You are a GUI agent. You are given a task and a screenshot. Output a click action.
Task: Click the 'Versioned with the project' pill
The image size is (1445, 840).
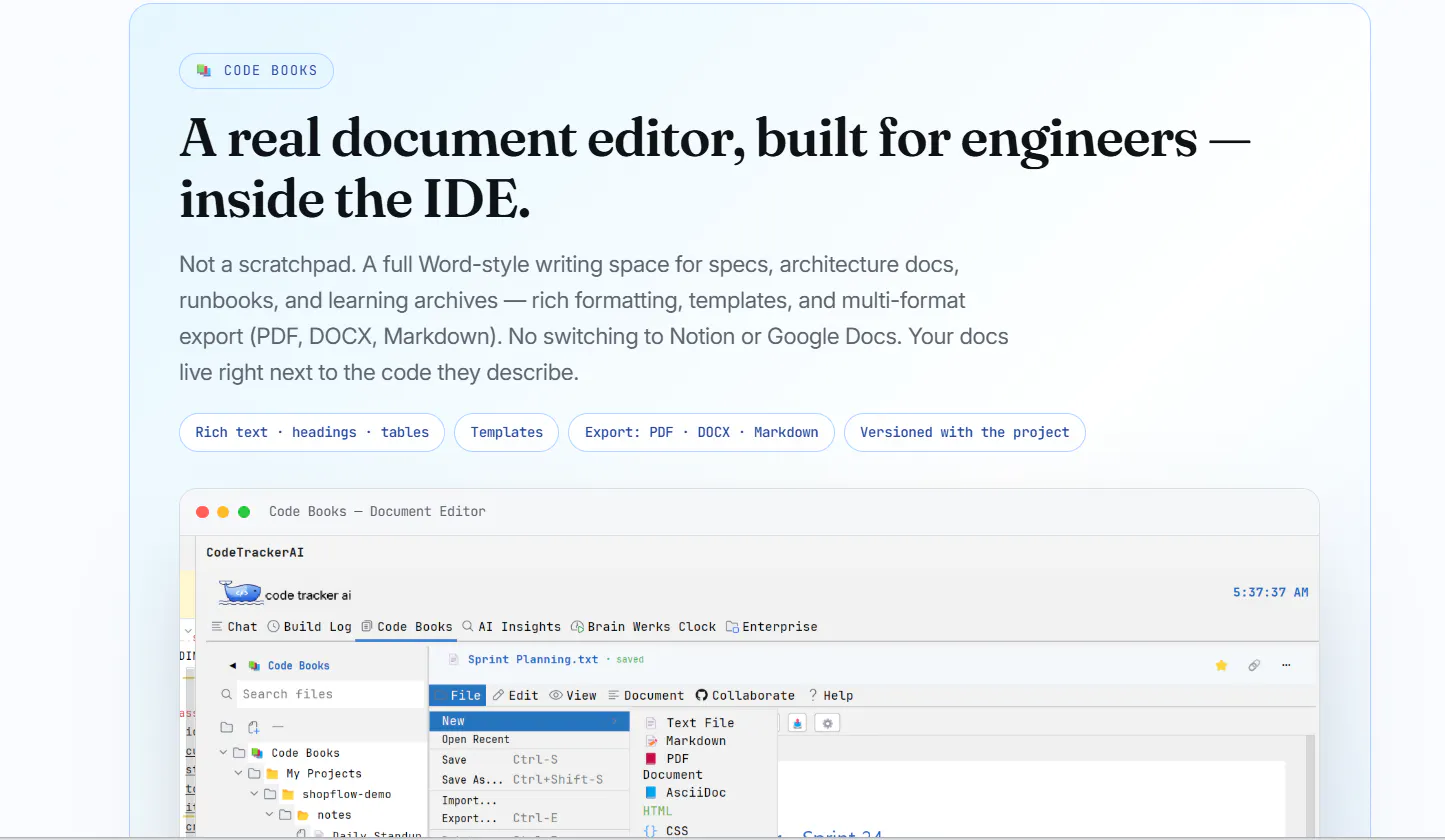click(x=965, y=433)
